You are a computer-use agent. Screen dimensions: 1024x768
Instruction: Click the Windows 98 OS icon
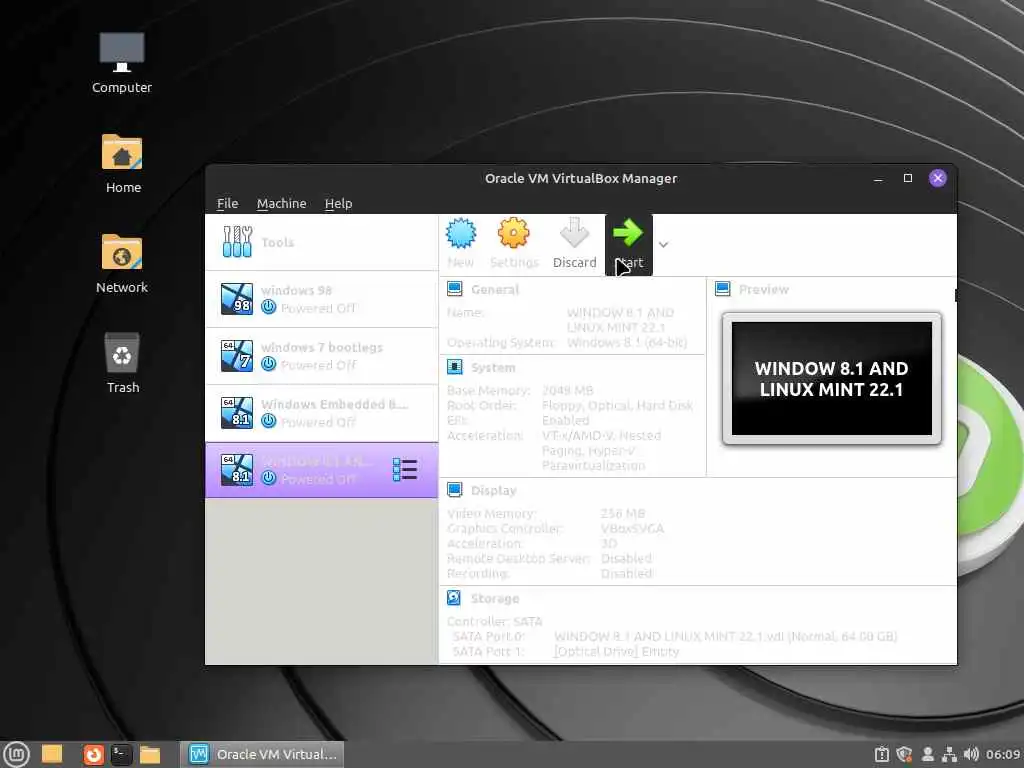point(236,299)
